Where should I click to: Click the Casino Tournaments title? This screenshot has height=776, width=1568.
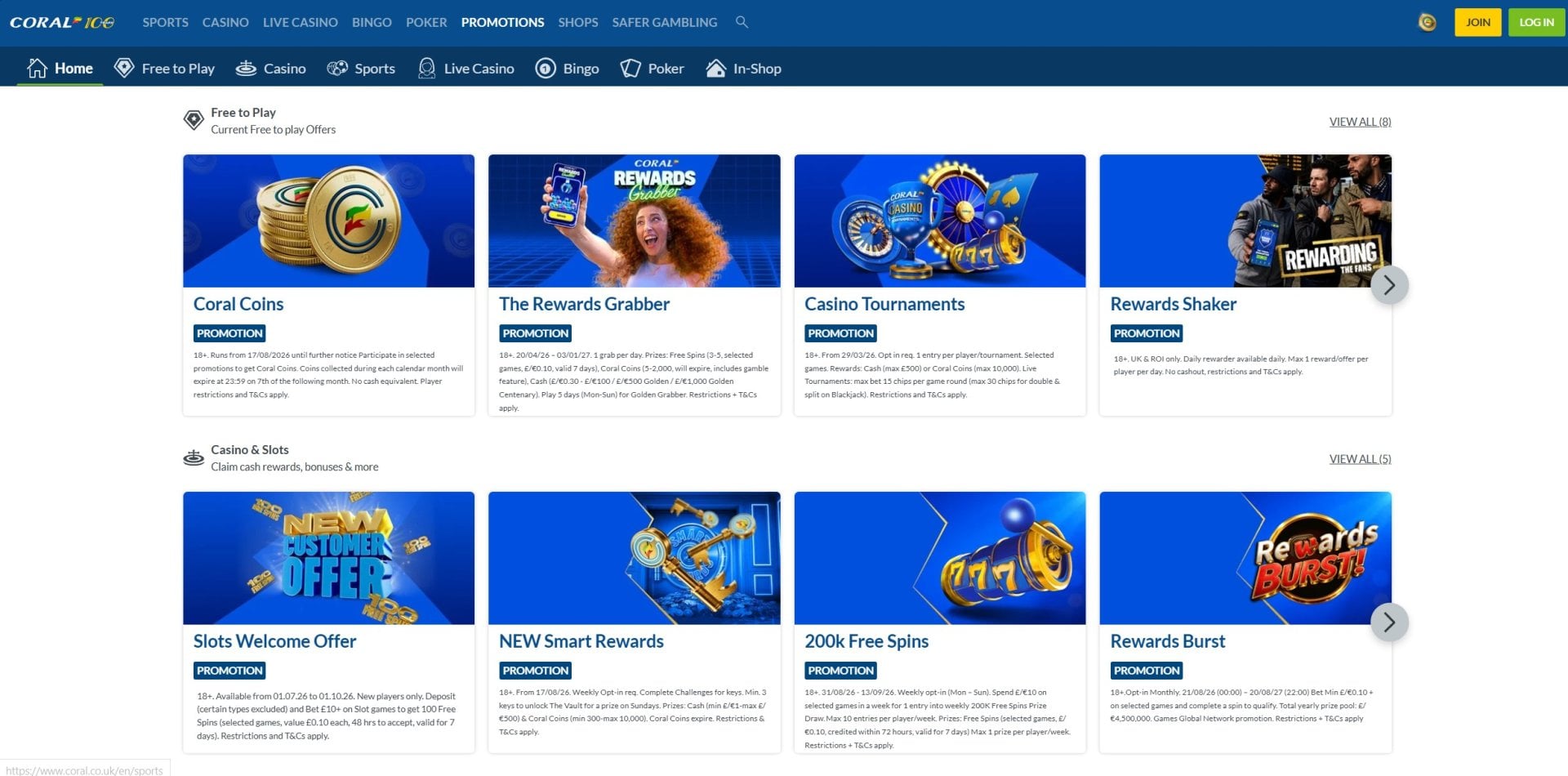(x=884, y=304)
